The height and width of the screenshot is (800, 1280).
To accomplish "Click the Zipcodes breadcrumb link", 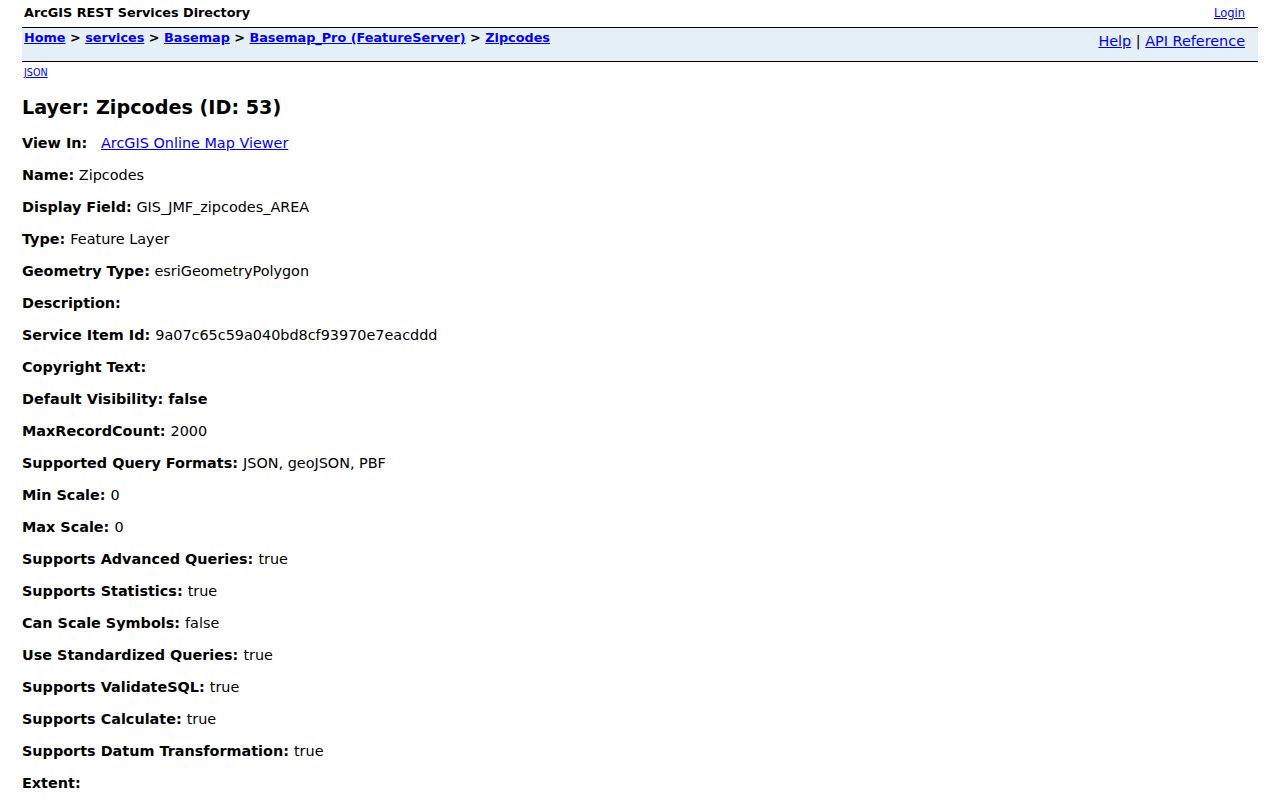I will coord(517,38).
